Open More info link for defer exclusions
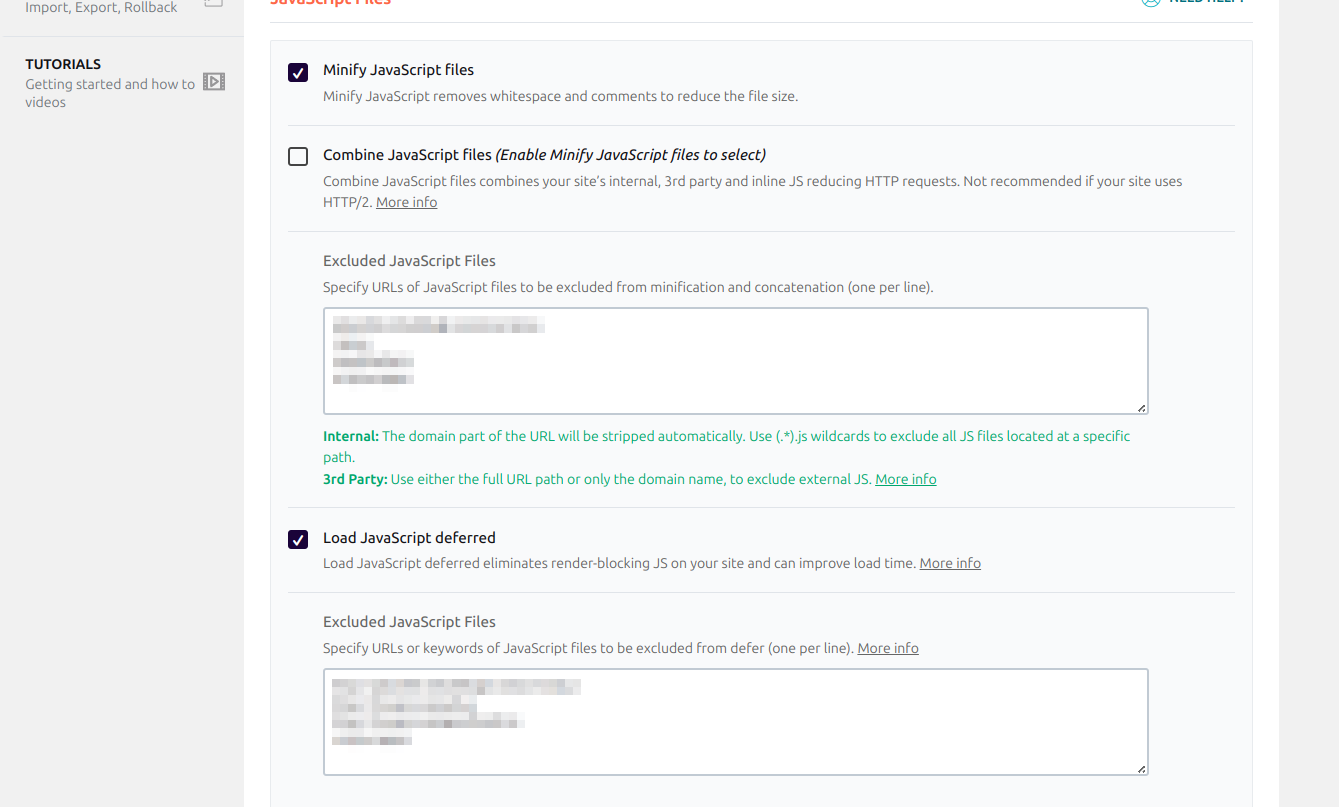 pyautogui.click(x=888, y=648)
